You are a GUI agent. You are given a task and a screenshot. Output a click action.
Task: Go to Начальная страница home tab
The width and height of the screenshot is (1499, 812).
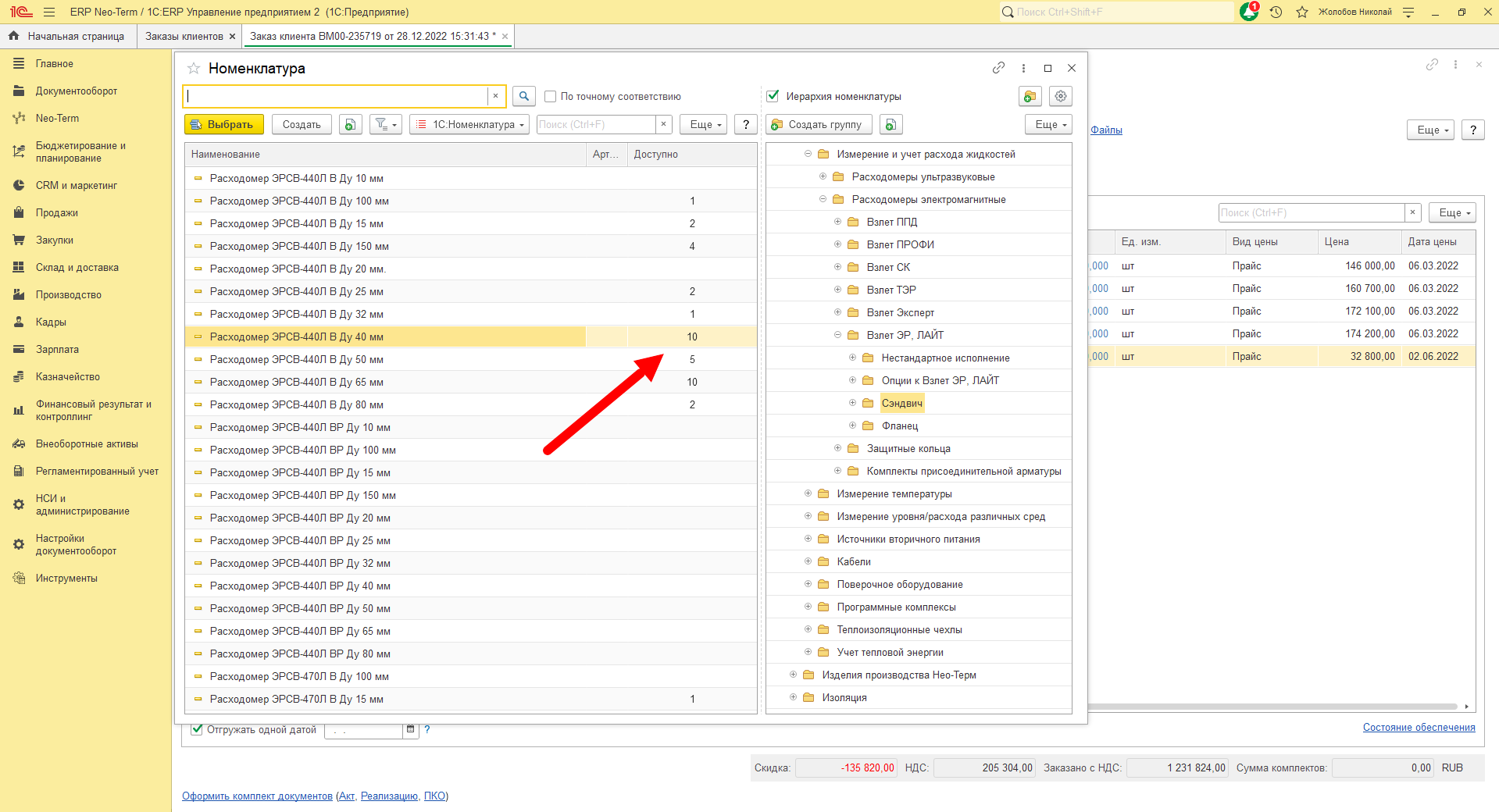(67, 36)
